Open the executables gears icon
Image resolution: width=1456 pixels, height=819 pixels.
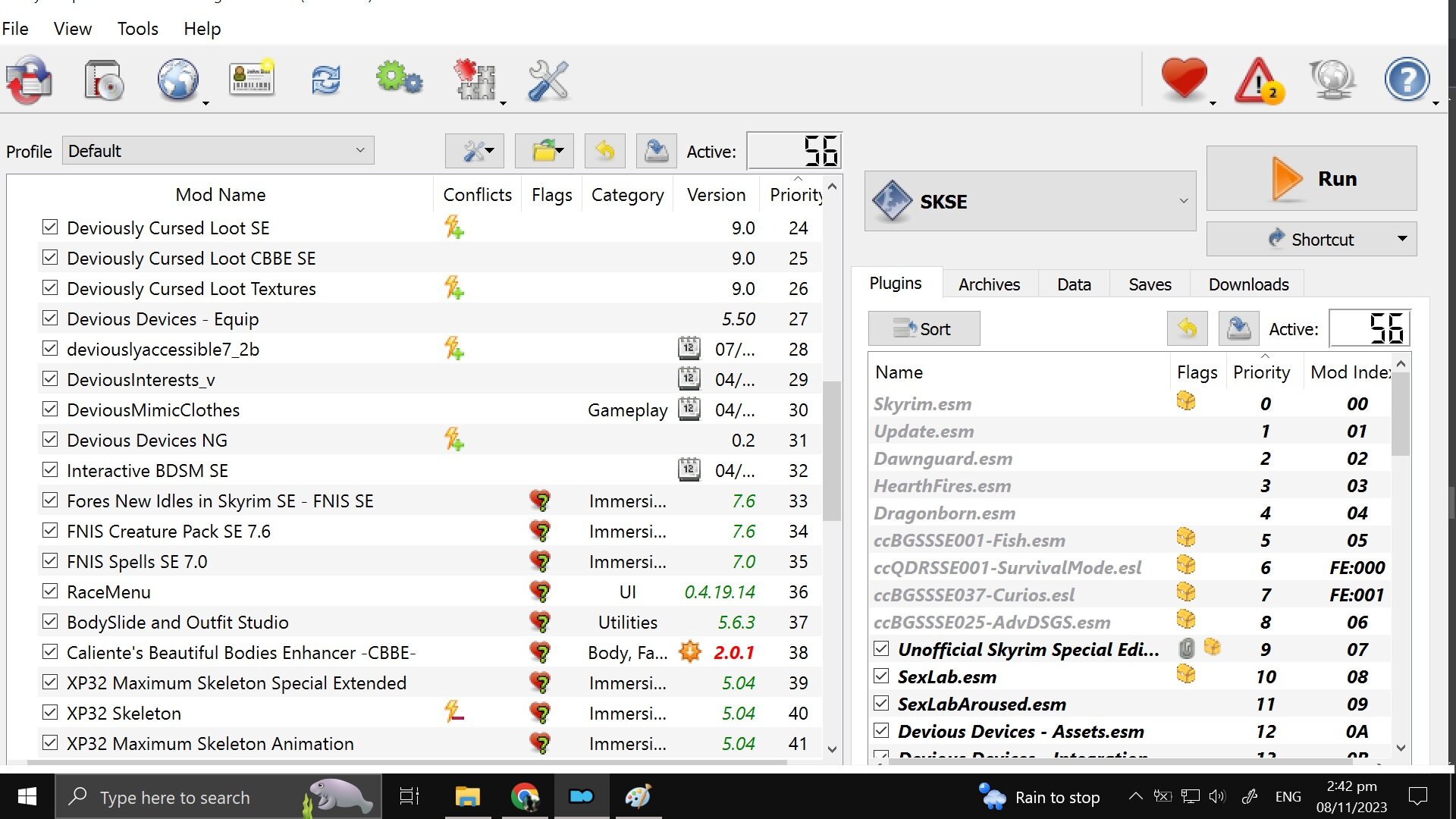399,79
